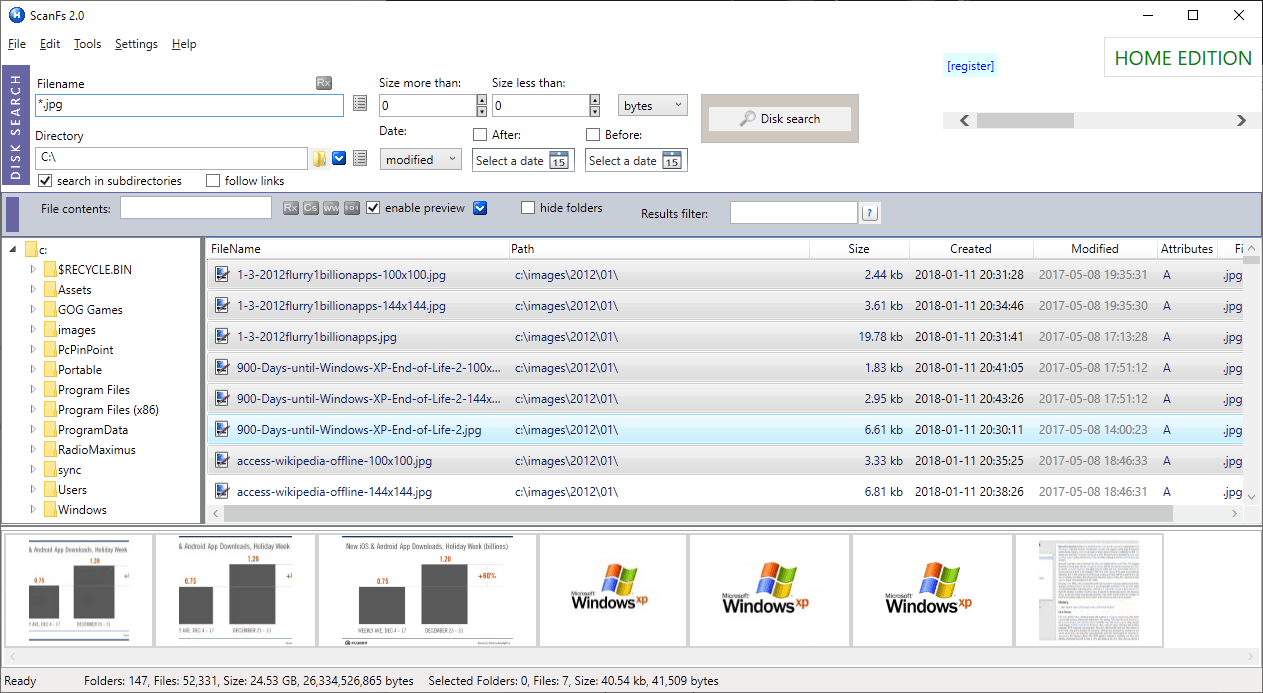Screen dimensions: 1263x693
Task: Expand the GOG Games tree node
Action: 33,310
